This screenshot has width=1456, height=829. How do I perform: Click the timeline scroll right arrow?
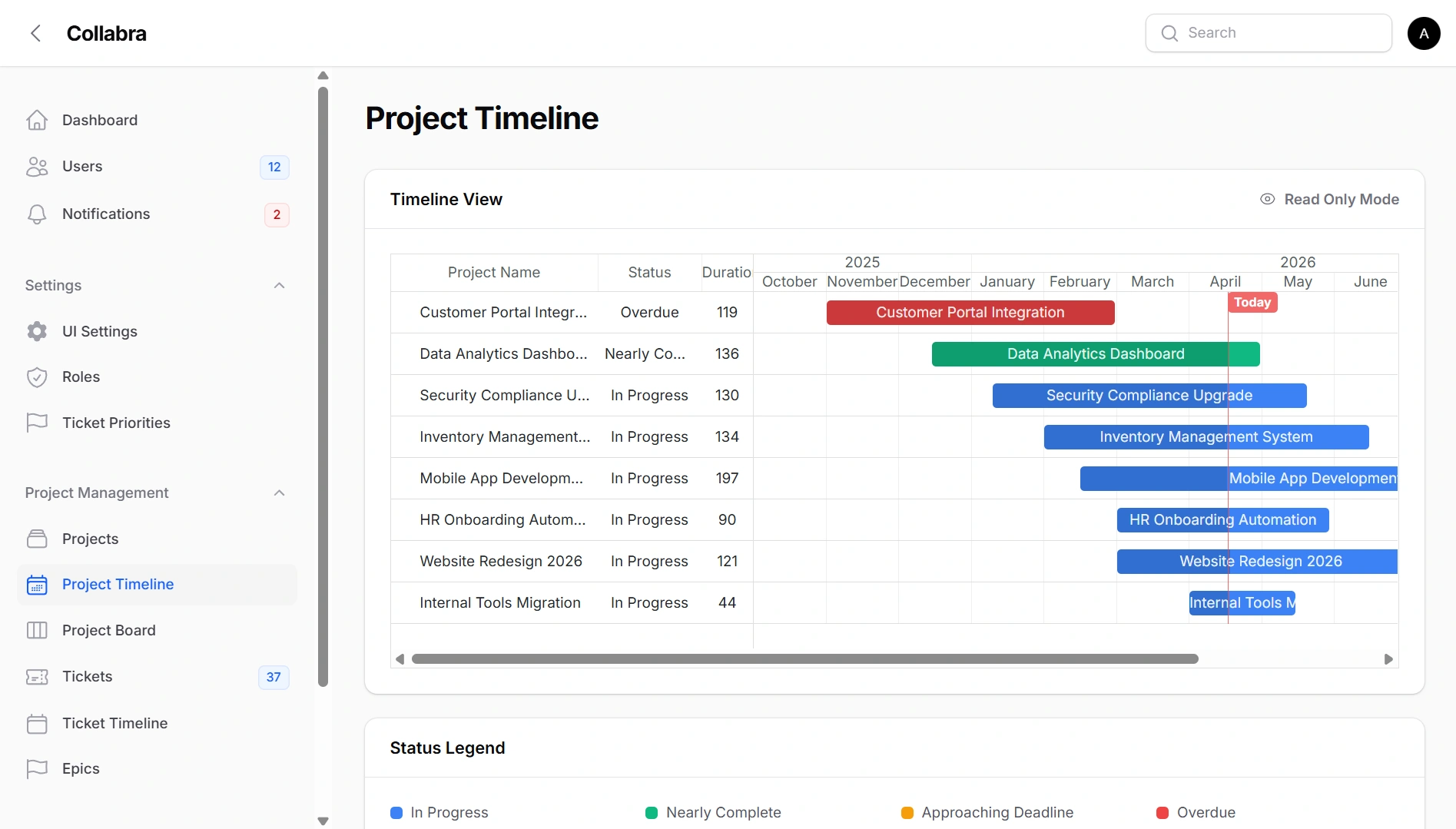click(1388, 659)
